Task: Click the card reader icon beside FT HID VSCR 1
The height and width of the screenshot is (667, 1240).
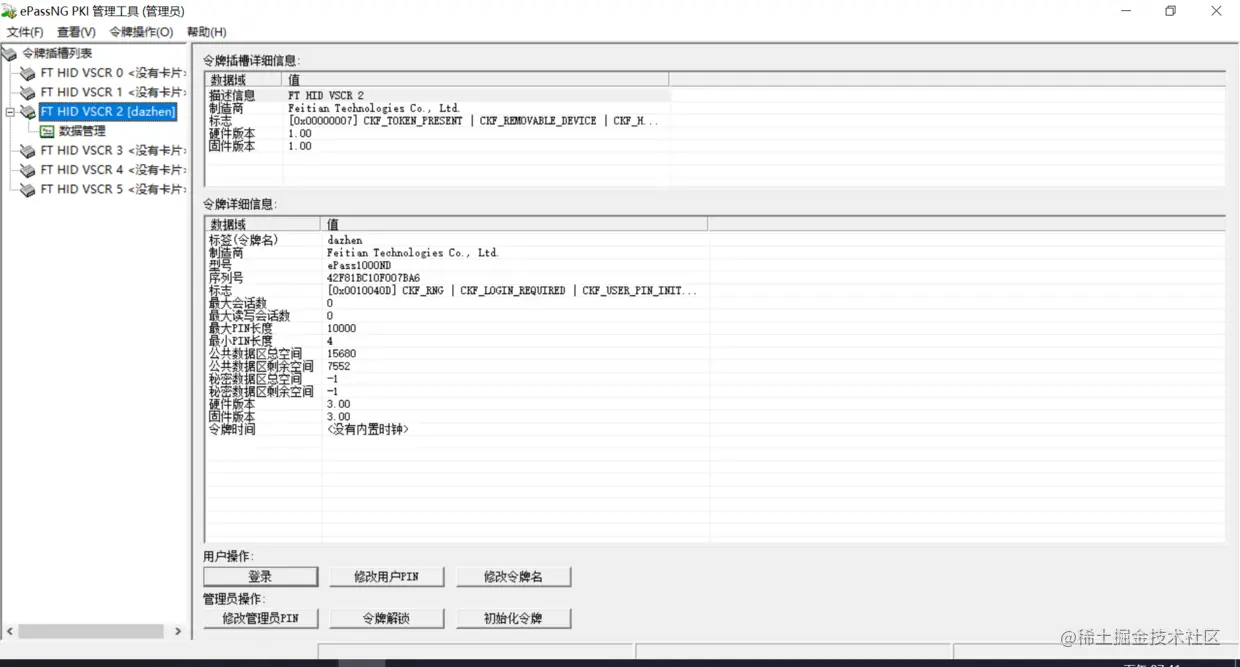Action: coord(28,92)
